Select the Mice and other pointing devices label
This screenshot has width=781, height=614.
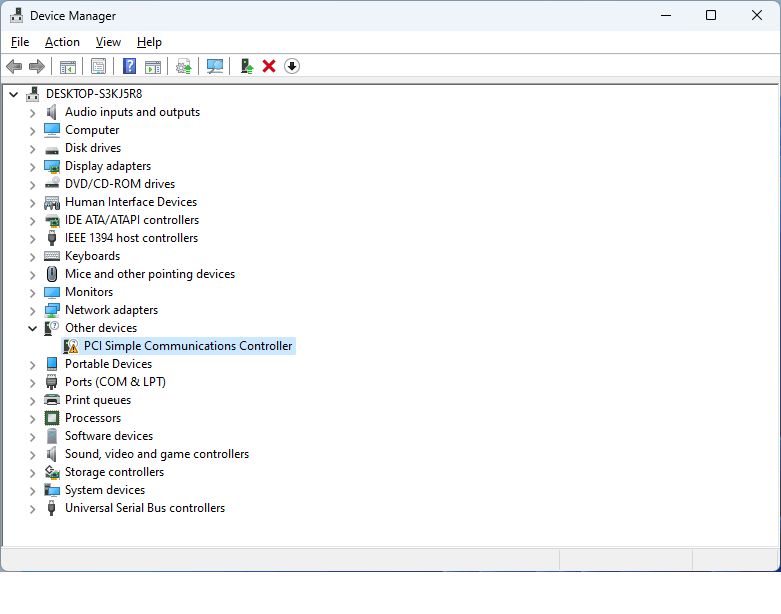(150, 274)
